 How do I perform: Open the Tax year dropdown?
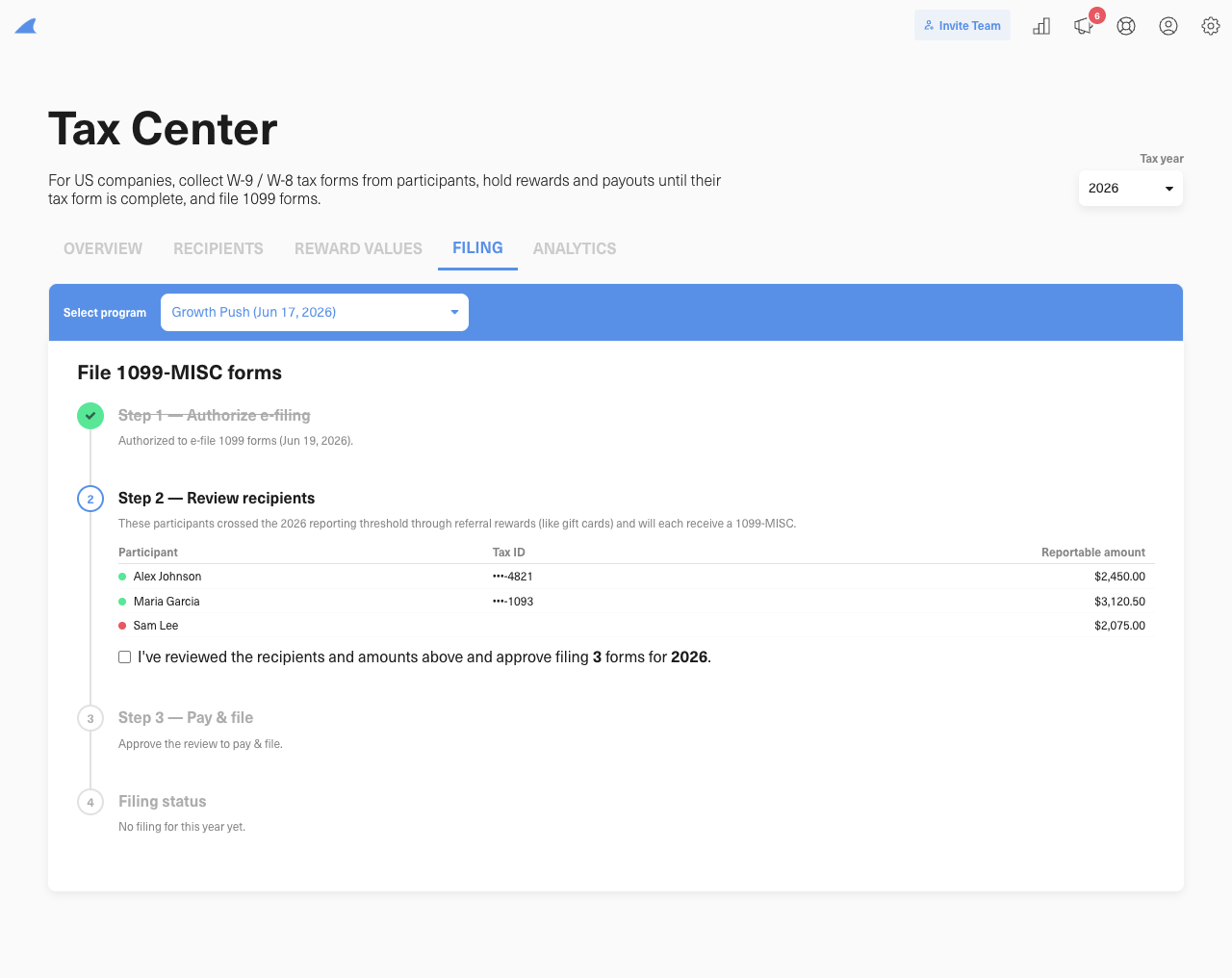pos(1131,189)
